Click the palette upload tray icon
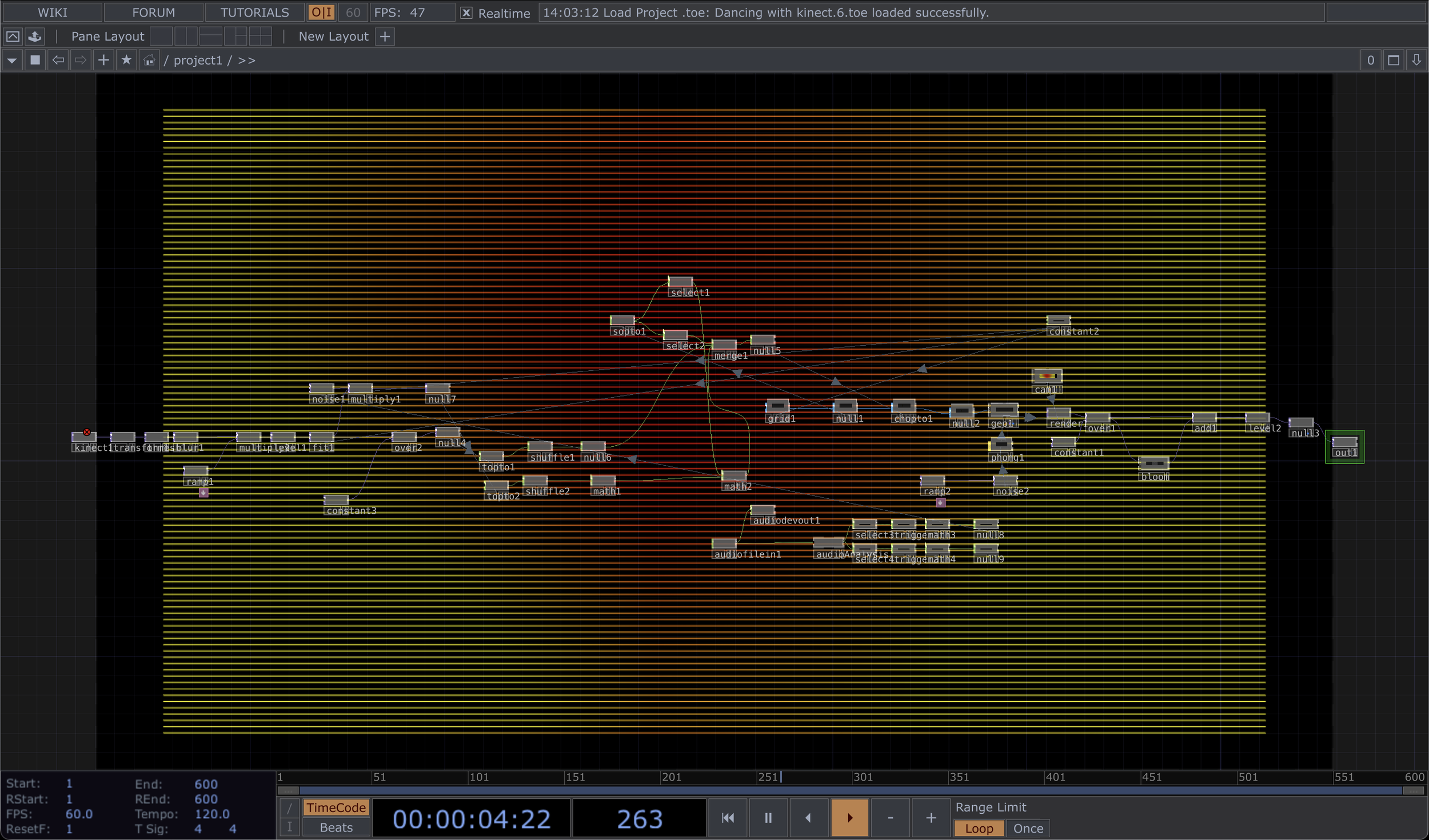The width and height of the screenshot is (1429, 840). (35, 37)
